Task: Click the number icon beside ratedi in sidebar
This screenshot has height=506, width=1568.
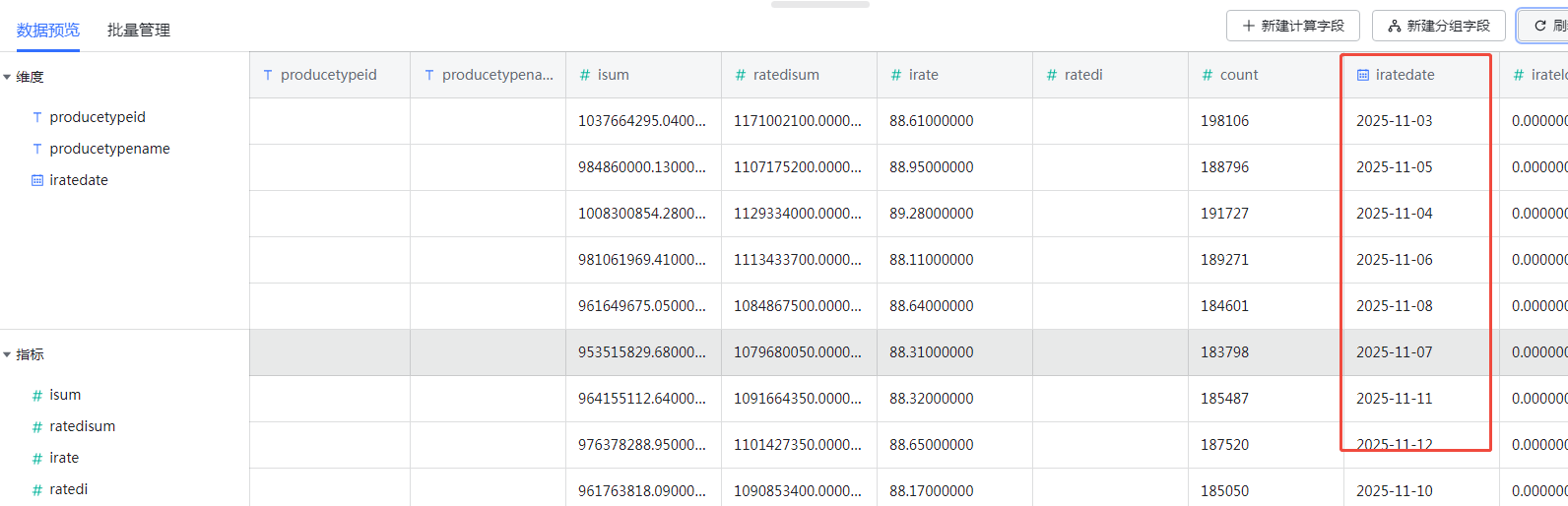Action: [x=37, y=490]
